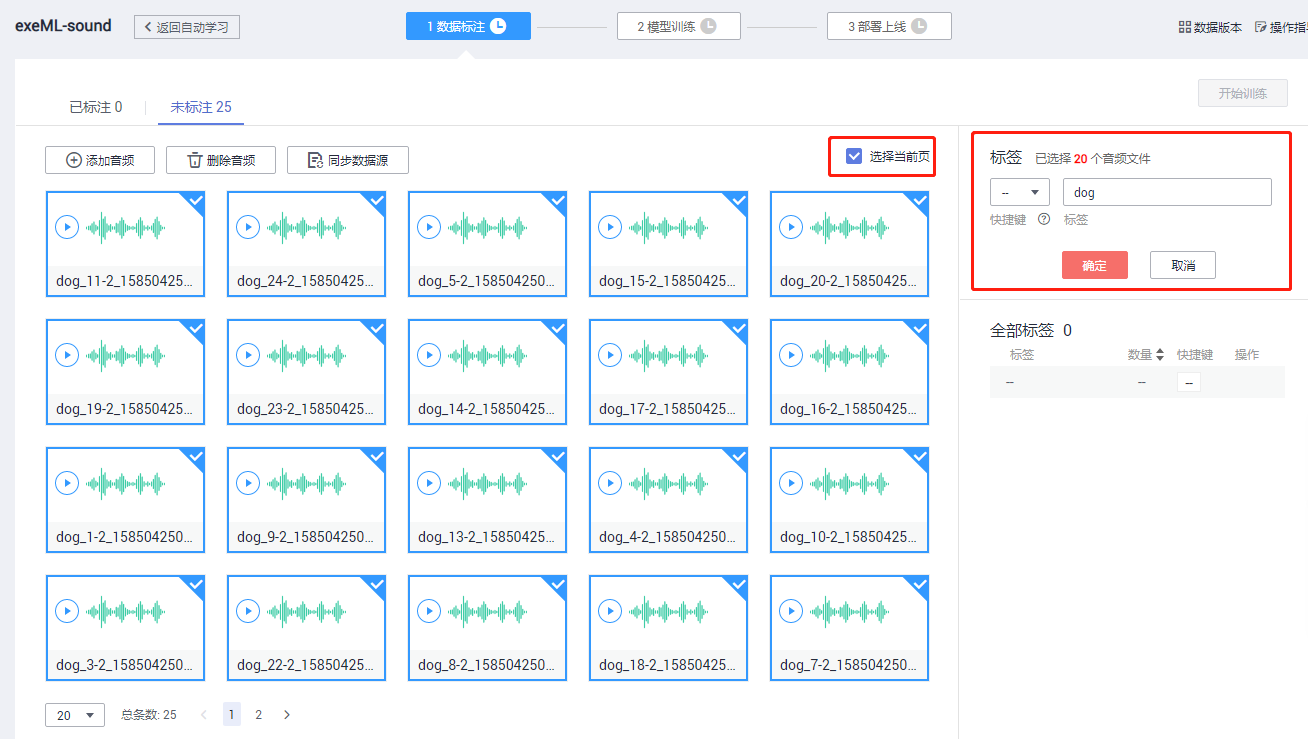
Task: Deselect dog_7-2 via its corner checkmark
Action: coord(920,584)
